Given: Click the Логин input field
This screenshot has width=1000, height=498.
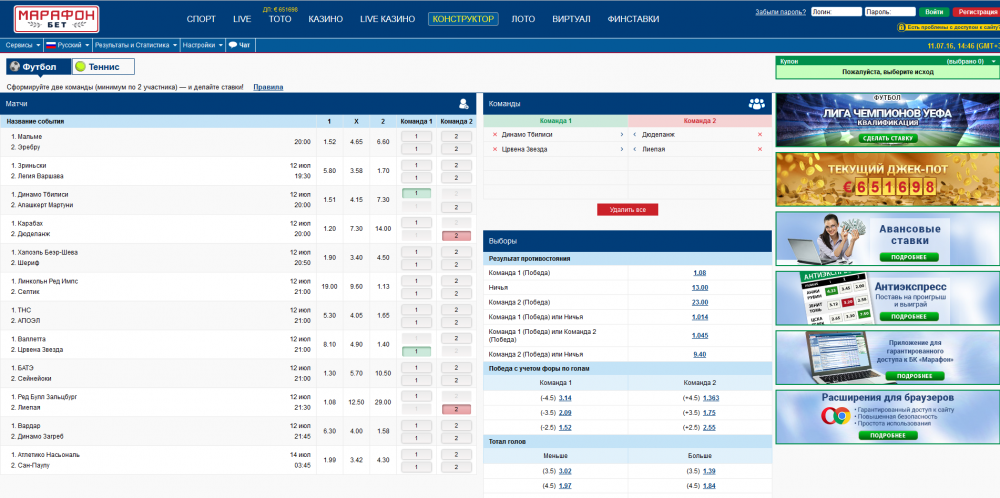Looking at the screenshot, I should click(836, 12).
